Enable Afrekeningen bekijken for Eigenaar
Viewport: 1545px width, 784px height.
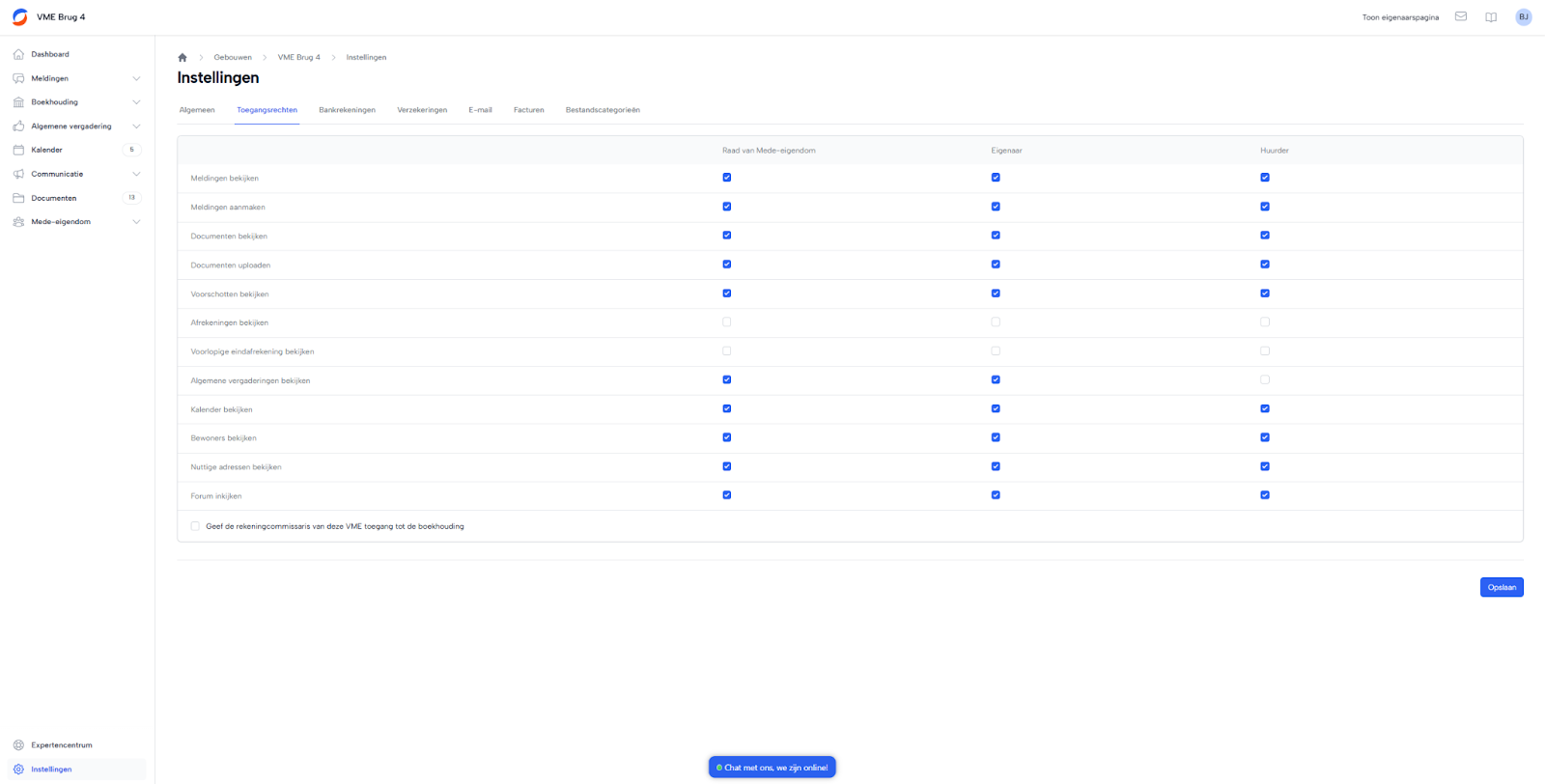(x=996, y=322)
